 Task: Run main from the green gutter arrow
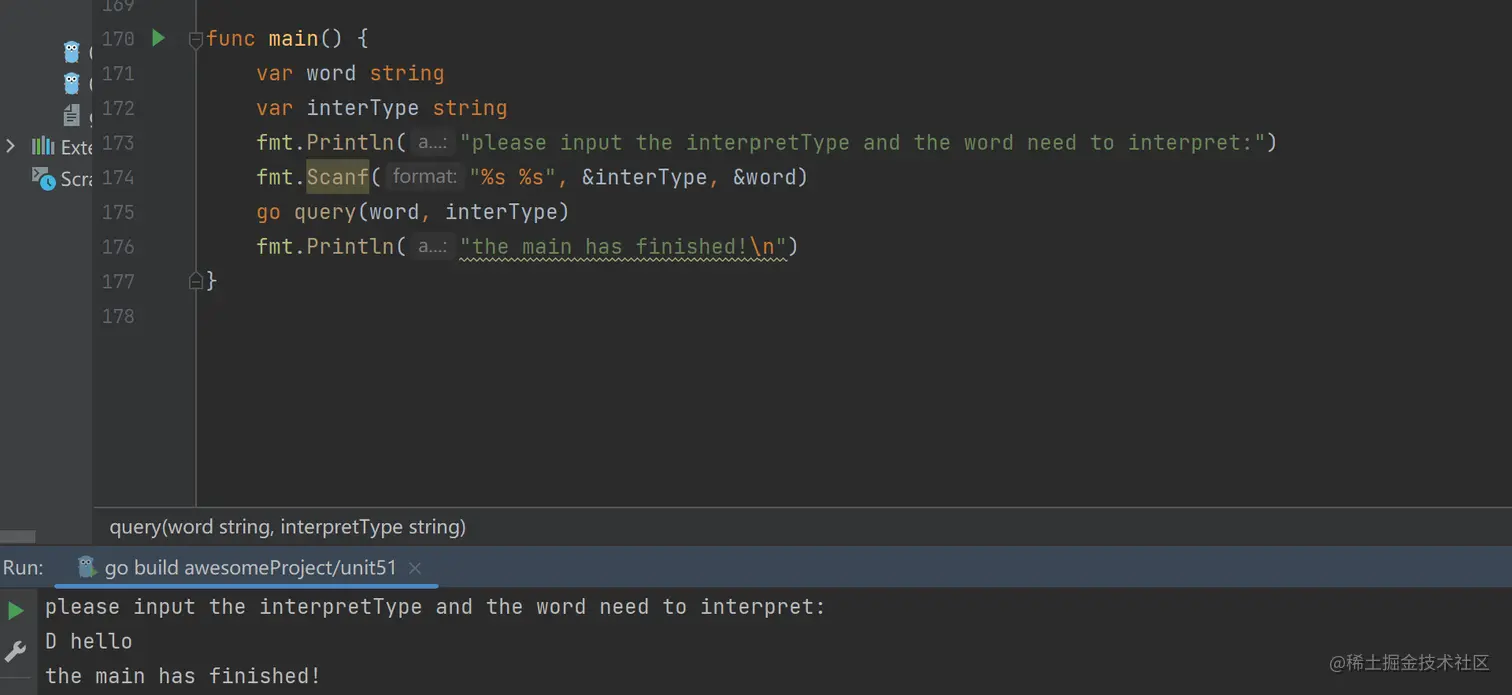[158, 38]
